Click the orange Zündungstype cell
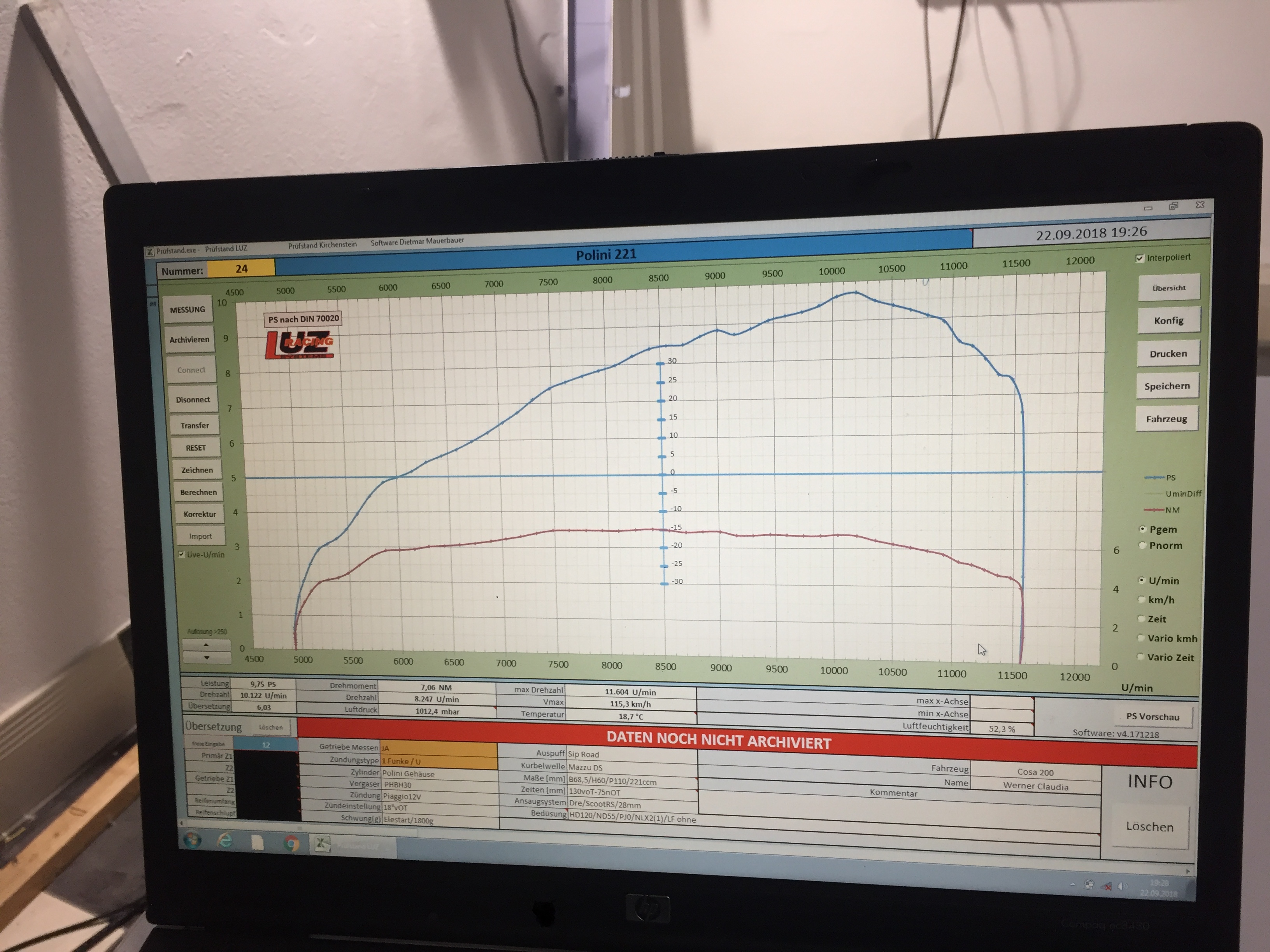Image resolution: width=1270 pixels, height=952 pixels. click(439, 761)
